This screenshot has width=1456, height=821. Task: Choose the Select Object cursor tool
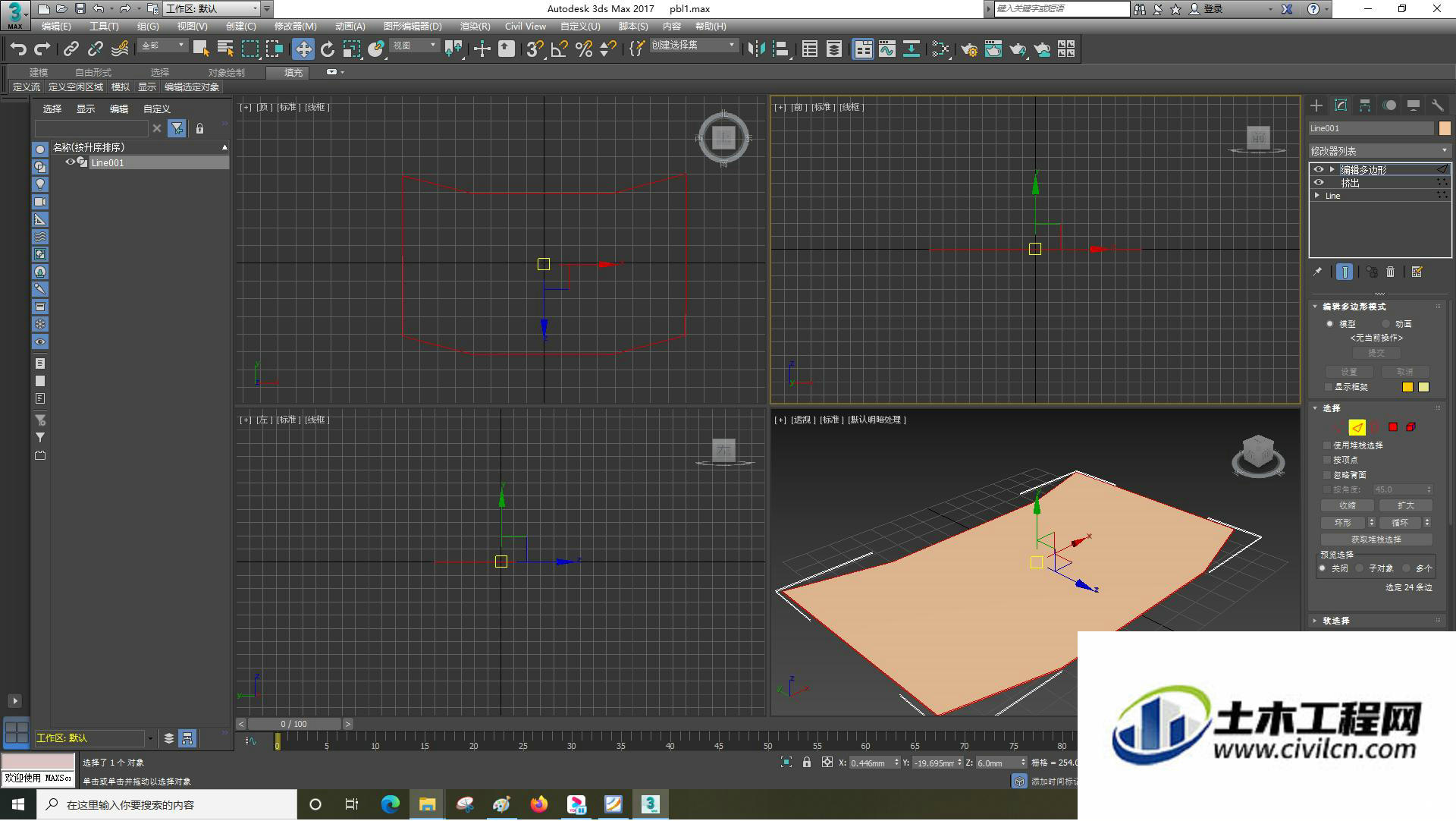click(x=201, y=49)
